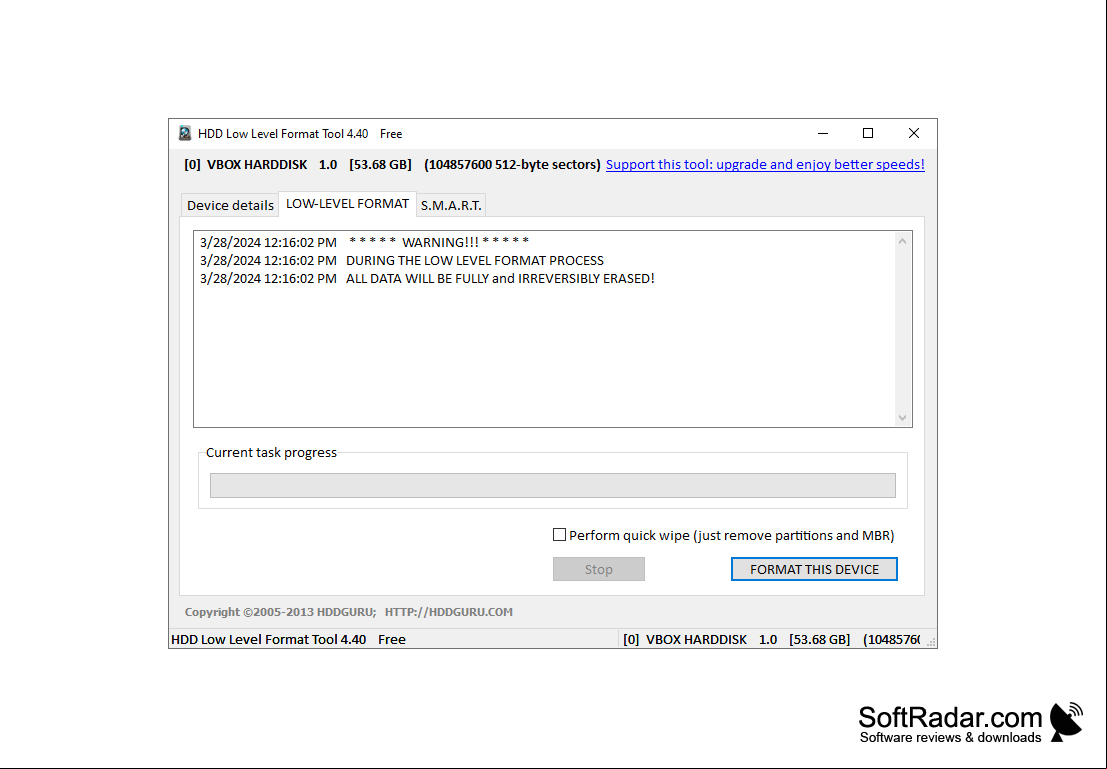Click the status bar VBOX HARDDISK entry
The height and width of the screenshot is (769, 1107).
[x=771, y=639]
